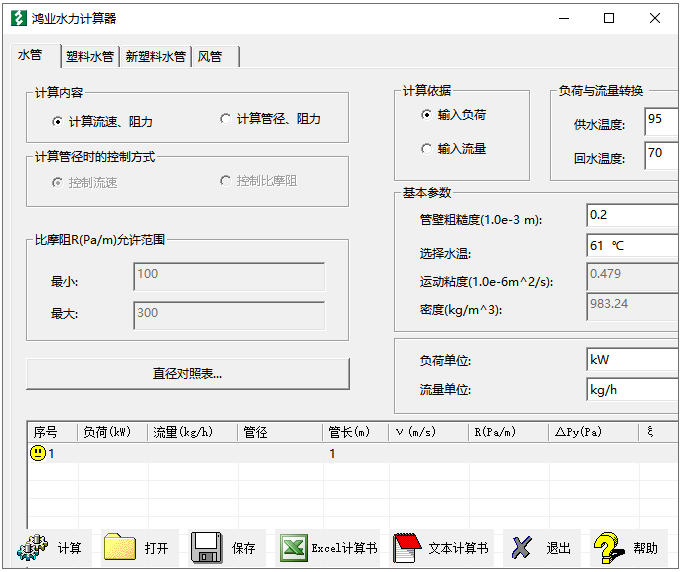Open the 流量单位 kg/h dropdown
Image resolution: width=682 pixels, height=572 pixels.
point(632,389)
